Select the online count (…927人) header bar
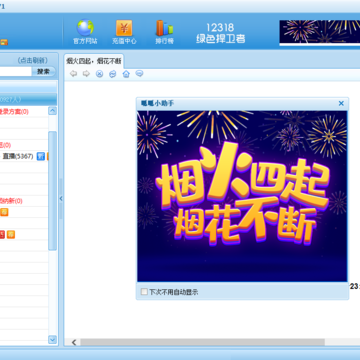The height and width of the screenshot is (360, 360). tap(28, 99)
